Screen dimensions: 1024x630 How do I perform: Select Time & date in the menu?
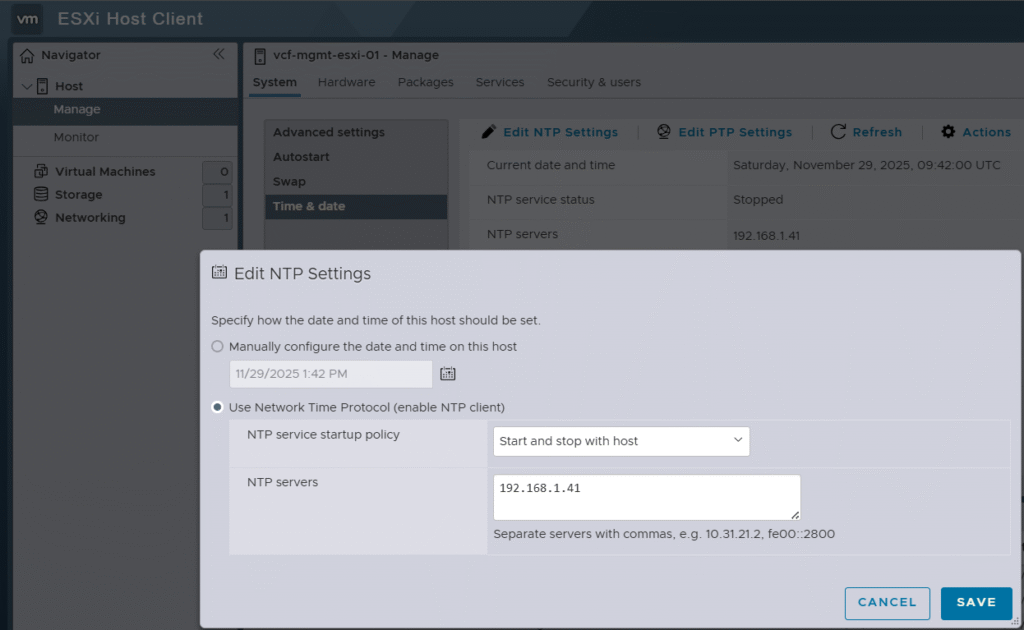pyautogui.click(x=356, y=206)
